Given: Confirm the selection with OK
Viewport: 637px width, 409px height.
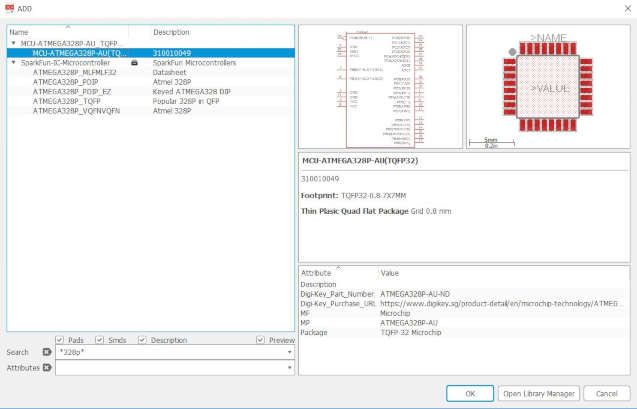Looking at the screenshot, I should tap(470, 394).
